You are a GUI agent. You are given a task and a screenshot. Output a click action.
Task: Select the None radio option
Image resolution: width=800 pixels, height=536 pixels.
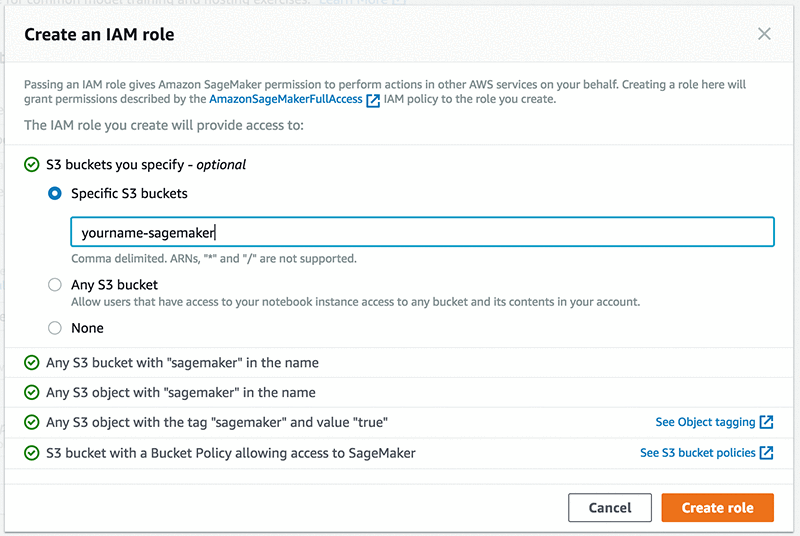tap(55, 328)
